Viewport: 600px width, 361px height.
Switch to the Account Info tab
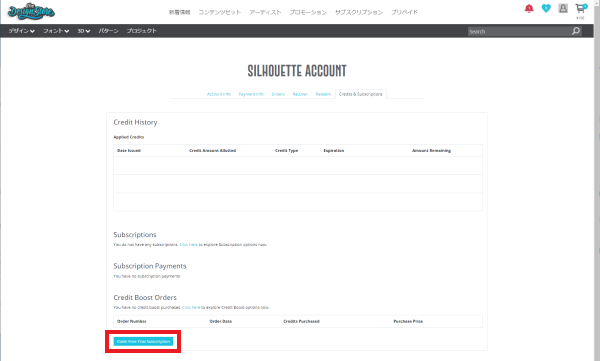219,94
